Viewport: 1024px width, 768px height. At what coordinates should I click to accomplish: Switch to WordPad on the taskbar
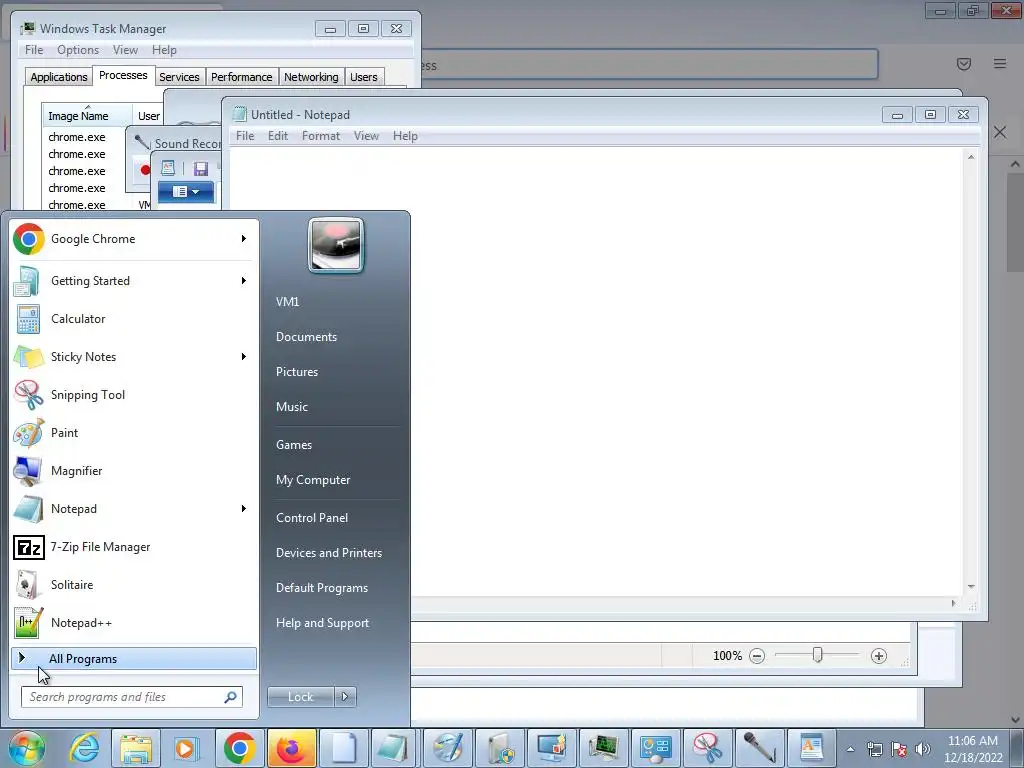(811, 748)
